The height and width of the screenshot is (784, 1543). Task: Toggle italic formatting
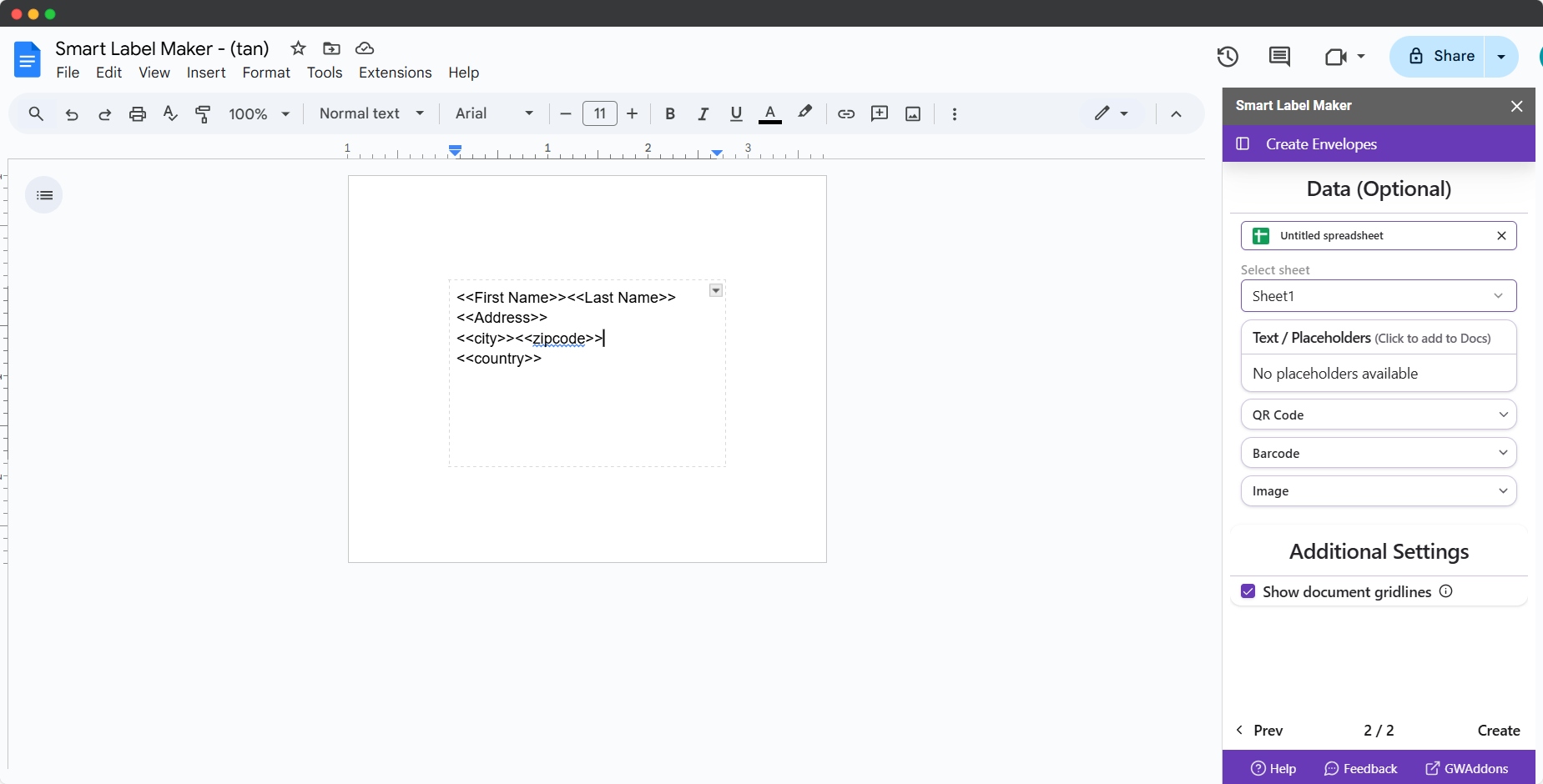[x=703, y=113]
